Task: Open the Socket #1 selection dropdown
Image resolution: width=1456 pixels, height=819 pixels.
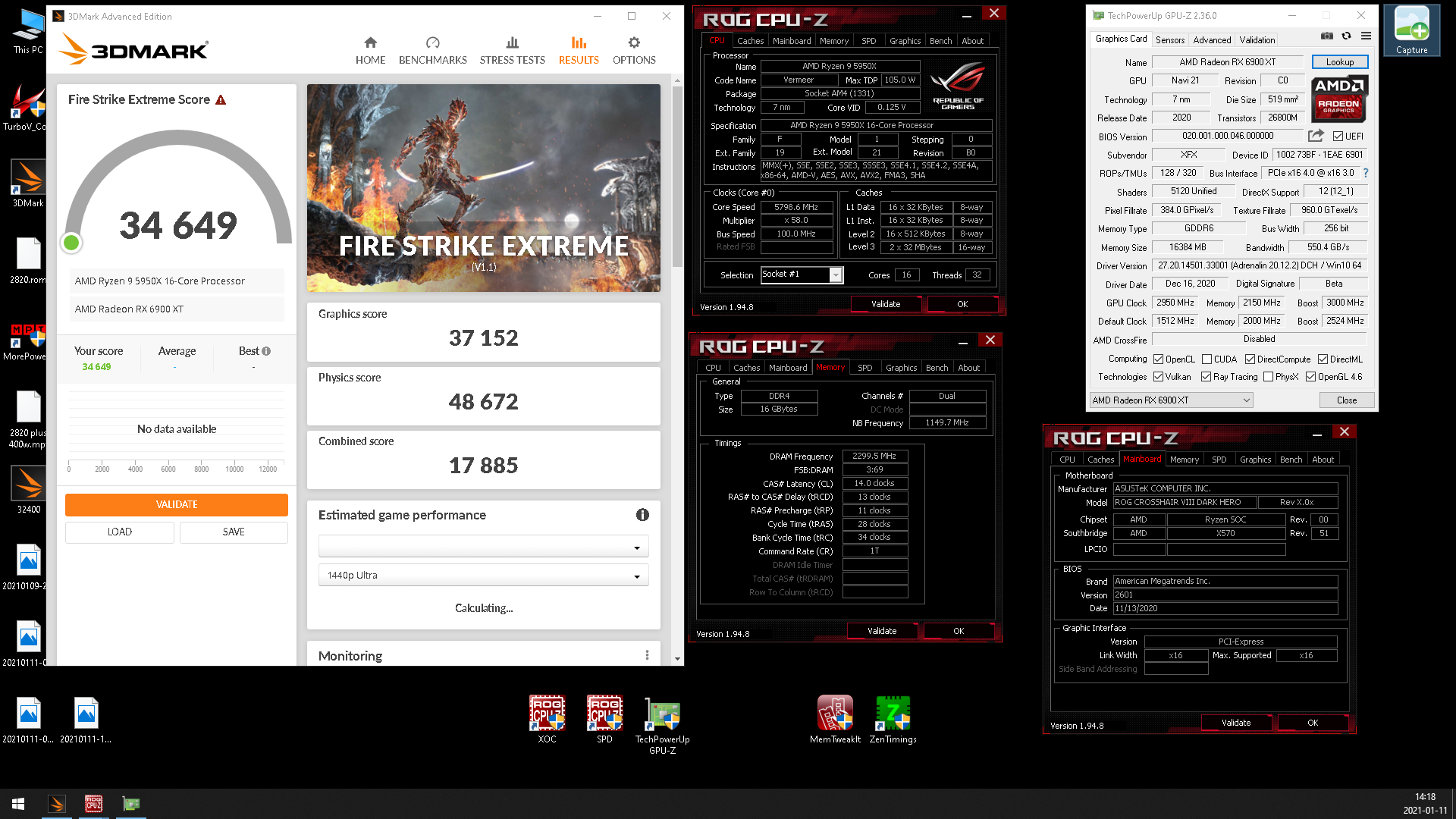Action: coord(802,275)
